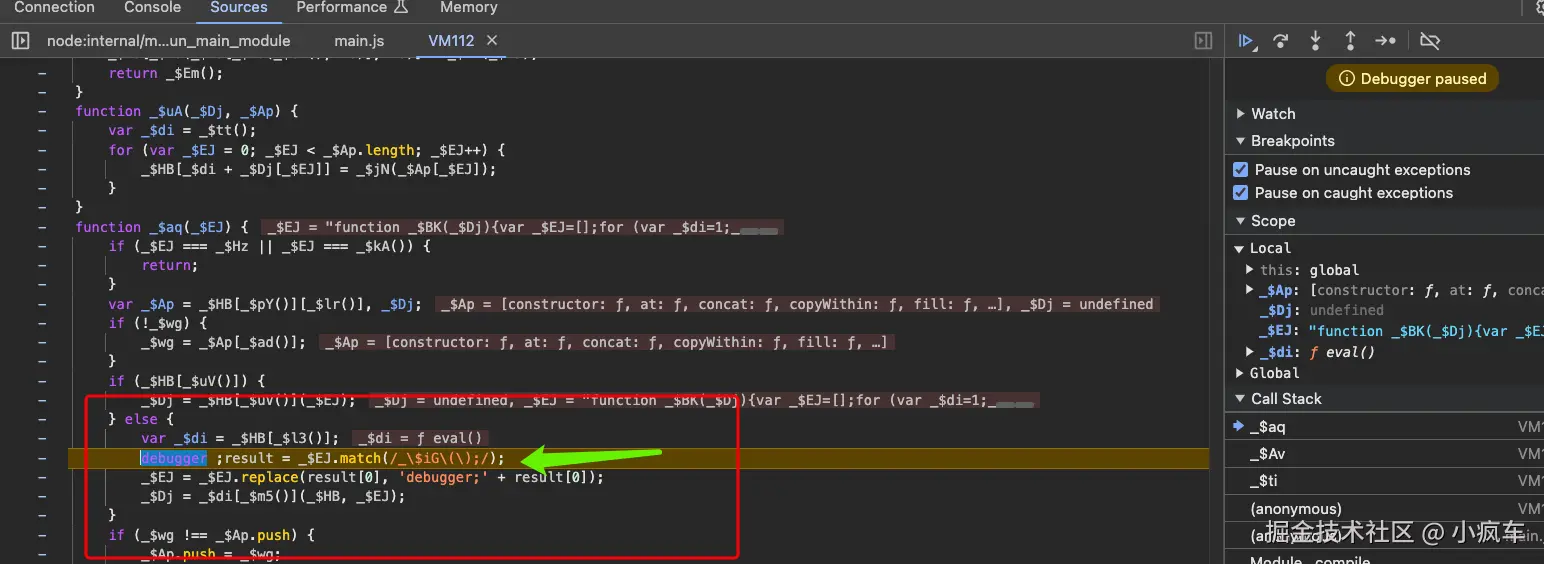Click the single Step icon
Image resolution: width=1544 pixels, height=564 pixels.
tap(1385, 41)
